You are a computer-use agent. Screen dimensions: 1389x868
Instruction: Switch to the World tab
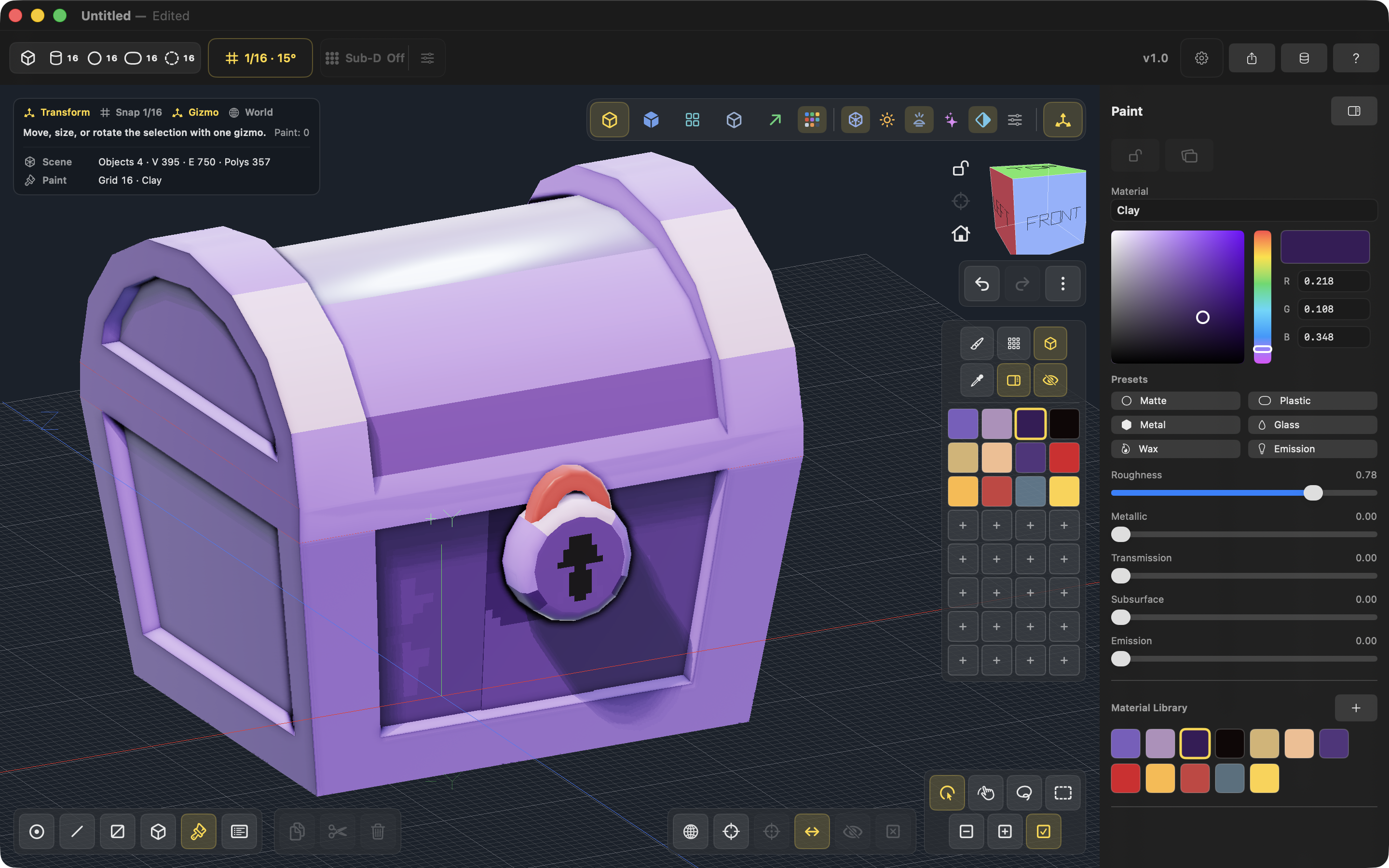pos(251,112)
